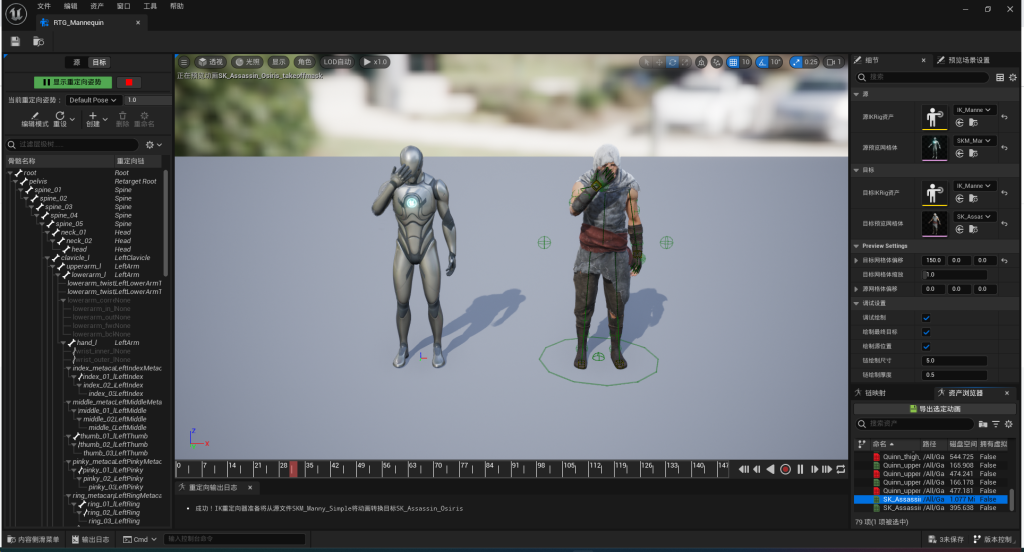Open the 内容侧滑菜单 content drawer

tap(33, 540)
